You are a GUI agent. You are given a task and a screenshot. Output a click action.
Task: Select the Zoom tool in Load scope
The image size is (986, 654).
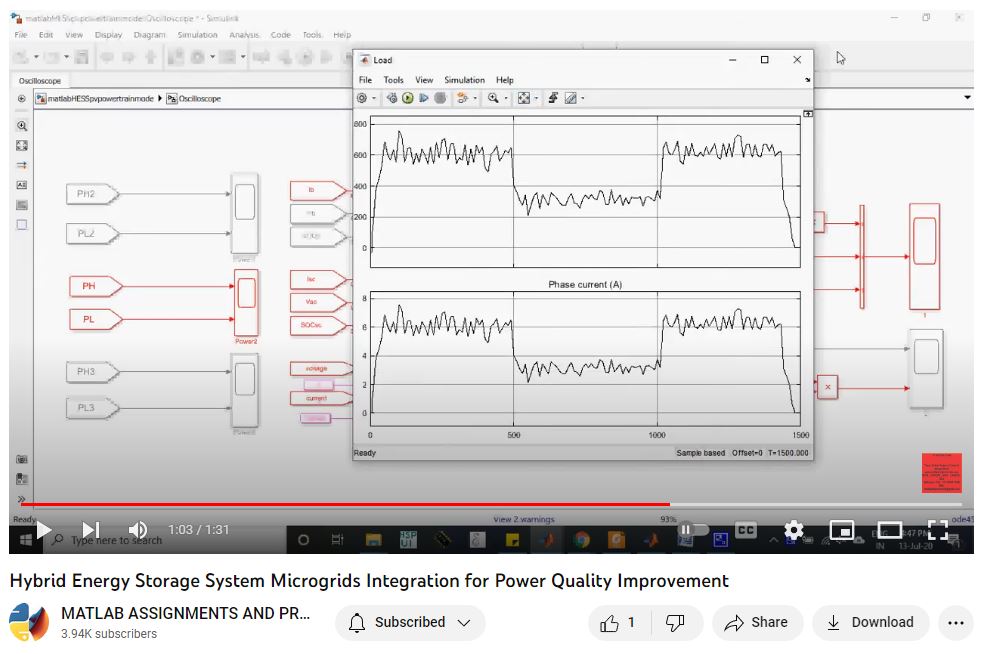[493, 98]
